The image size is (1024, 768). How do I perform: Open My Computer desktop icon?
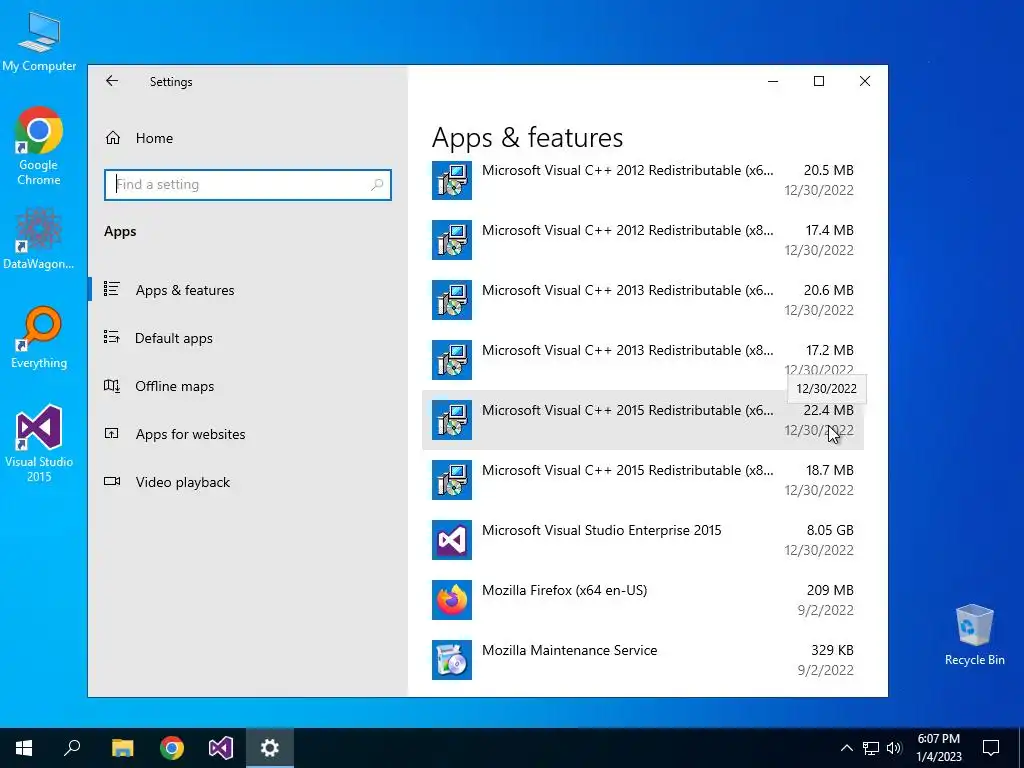[39, 40]
